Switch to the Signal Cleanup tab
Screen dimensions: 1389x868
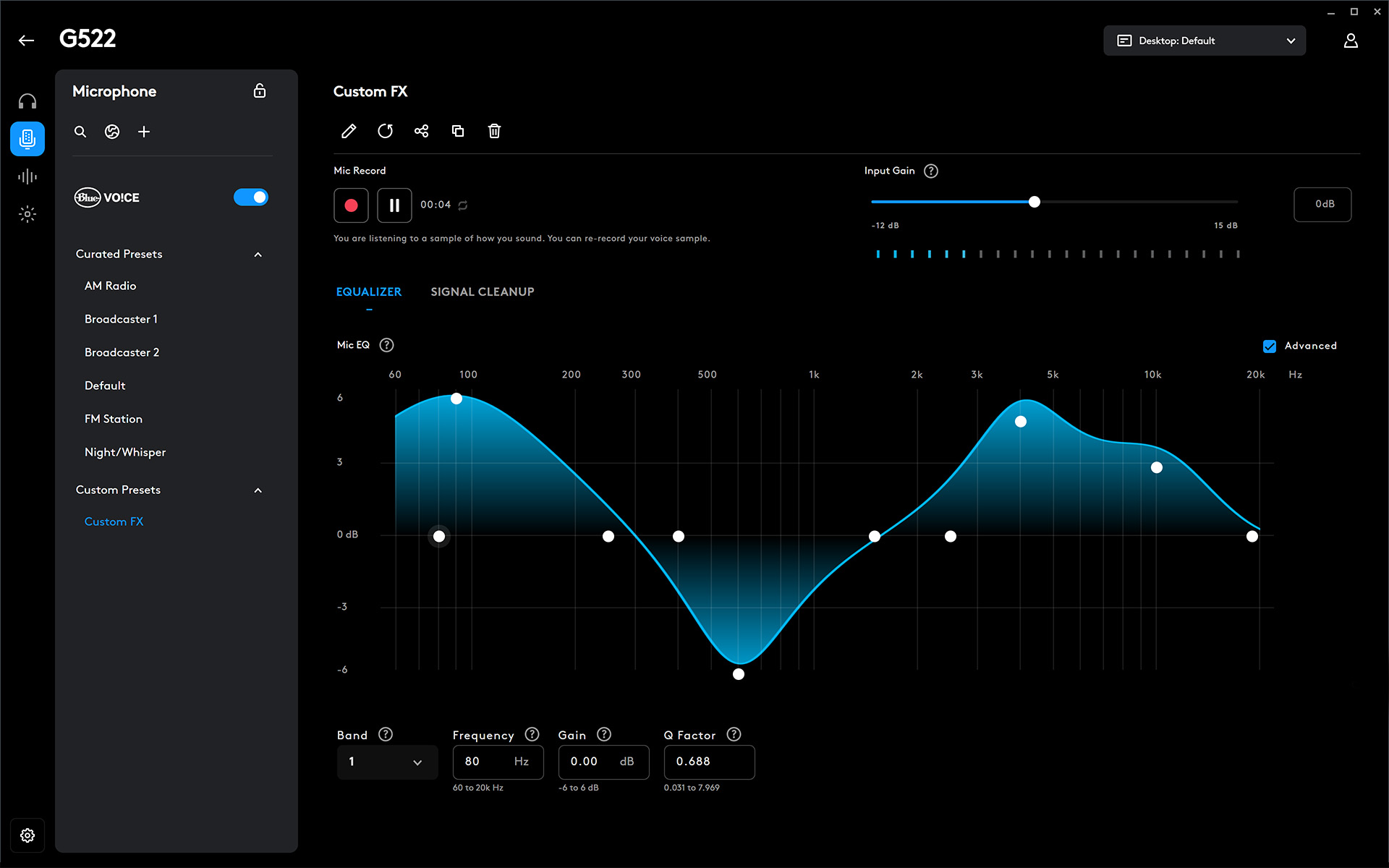(482, 292)
